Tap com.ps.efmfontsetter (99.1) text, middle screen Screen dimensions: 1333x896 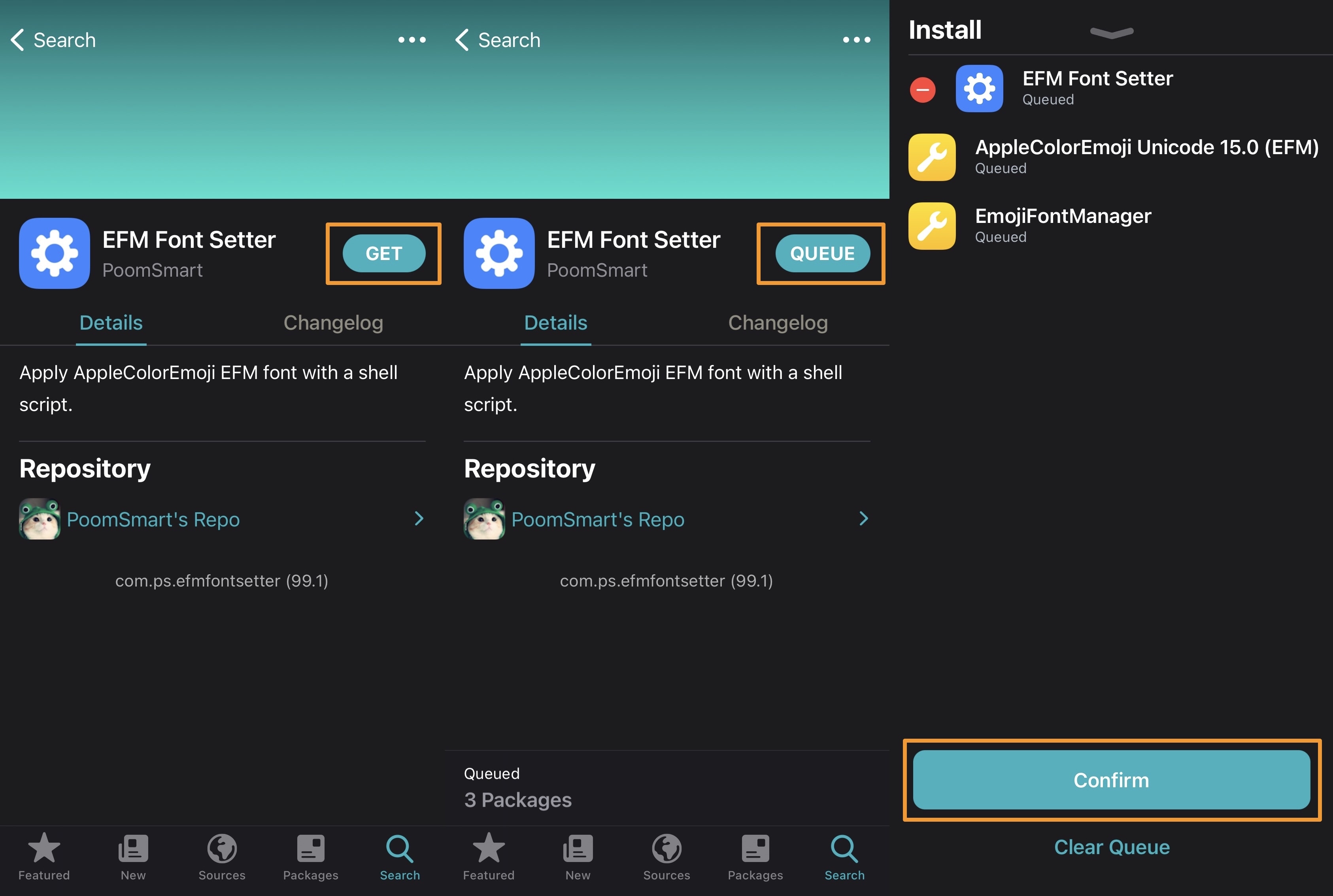click(x=666, y=581)
